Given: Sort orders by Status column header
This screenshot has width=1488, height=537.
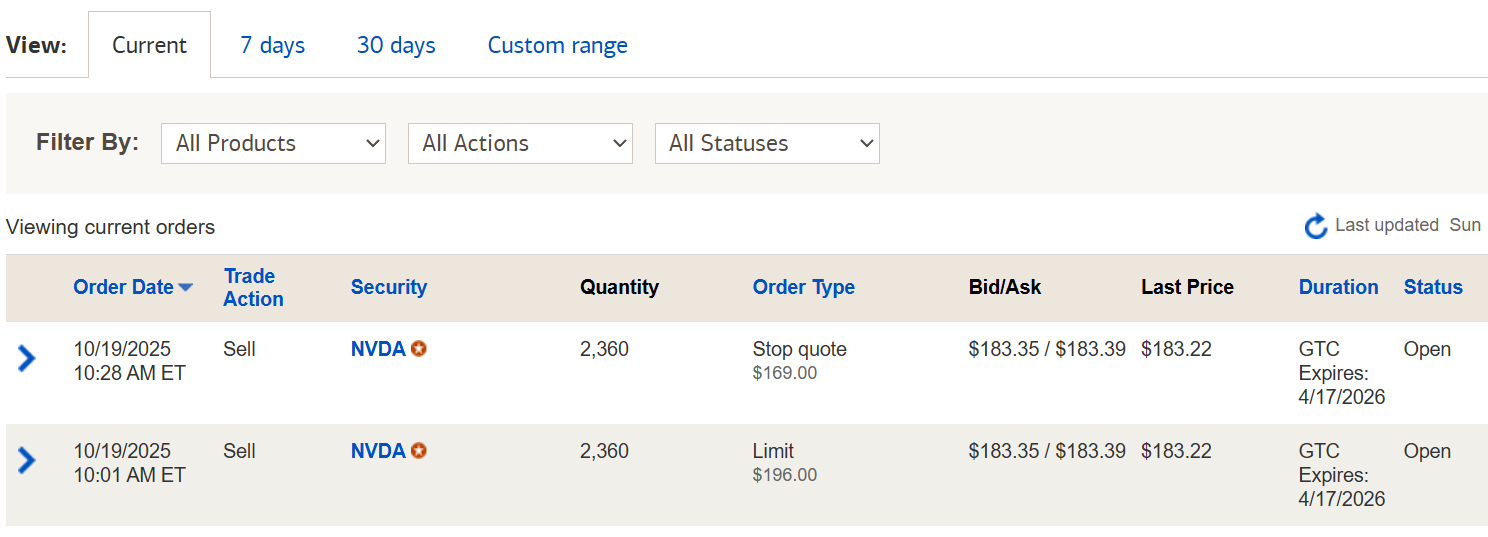Looking at the screenshot, I should pyautogui.click(x=1432, y=287).
